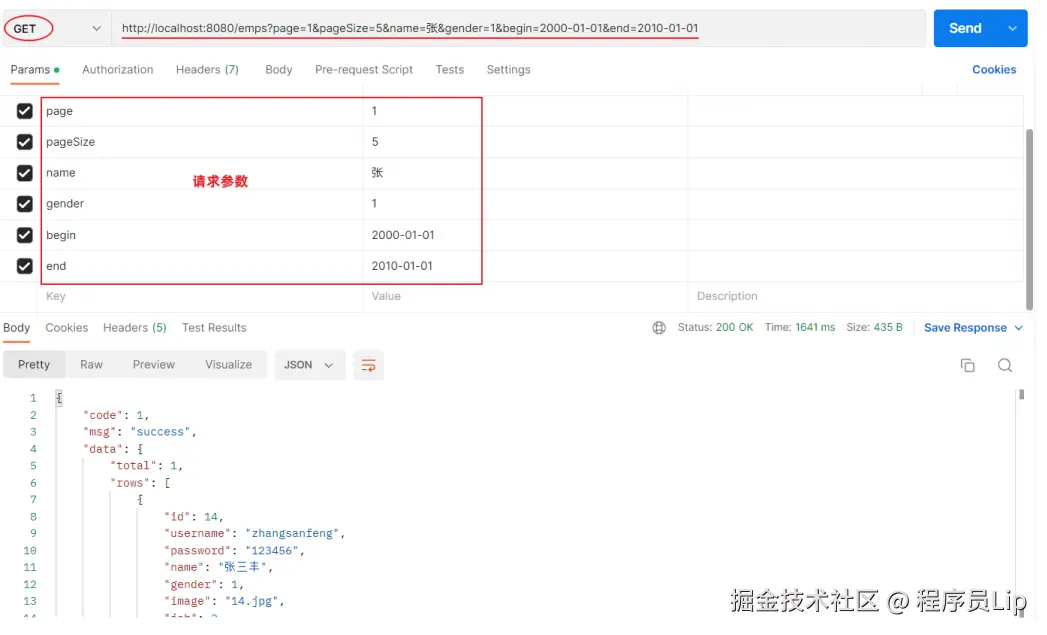The image size is (1047, 635).
Task: Click the "success" msg value in JSON
Action: [x=160, y=432]
